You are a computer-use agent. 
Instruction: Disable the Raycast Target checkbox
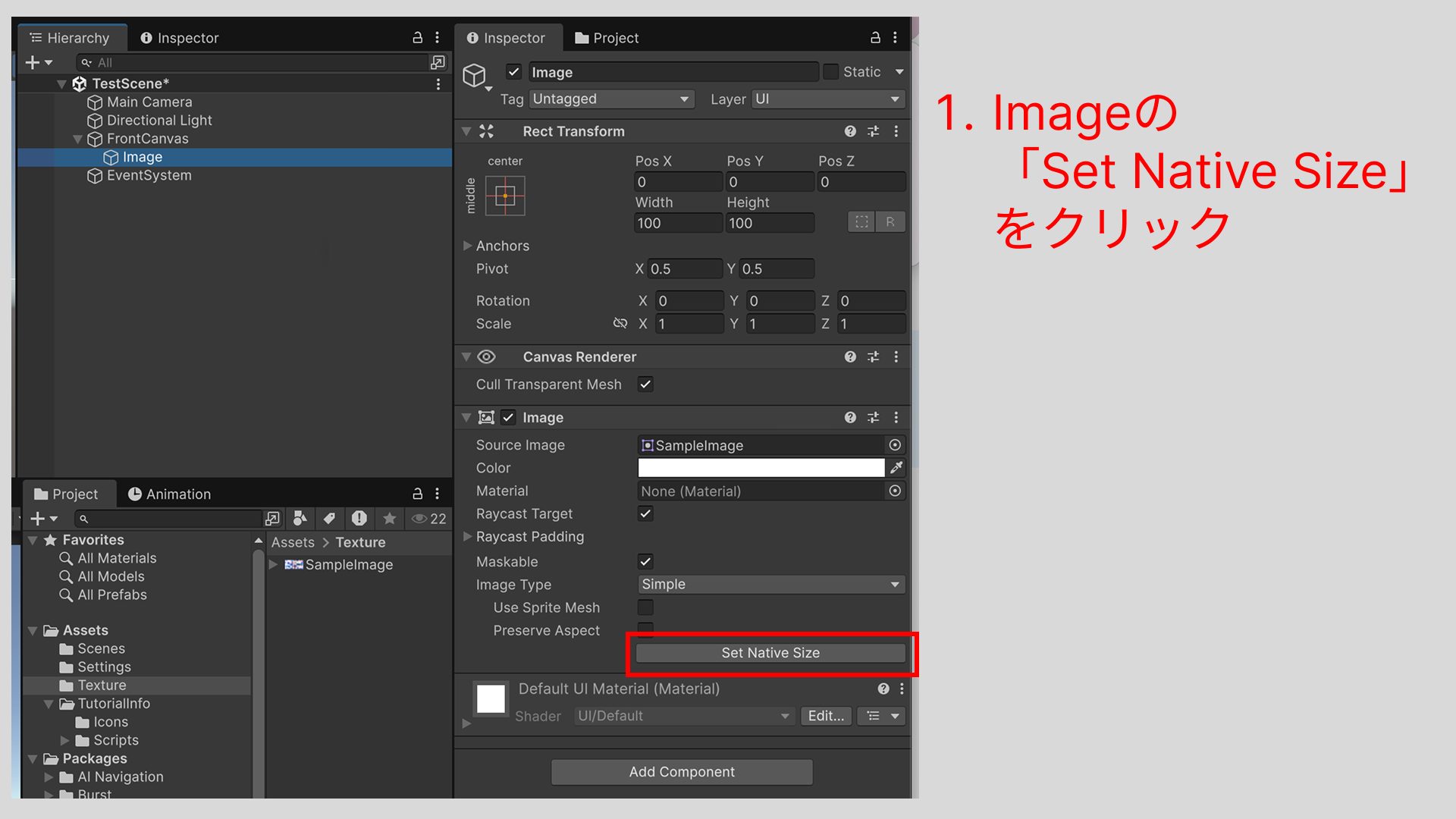tap(645, 513)
